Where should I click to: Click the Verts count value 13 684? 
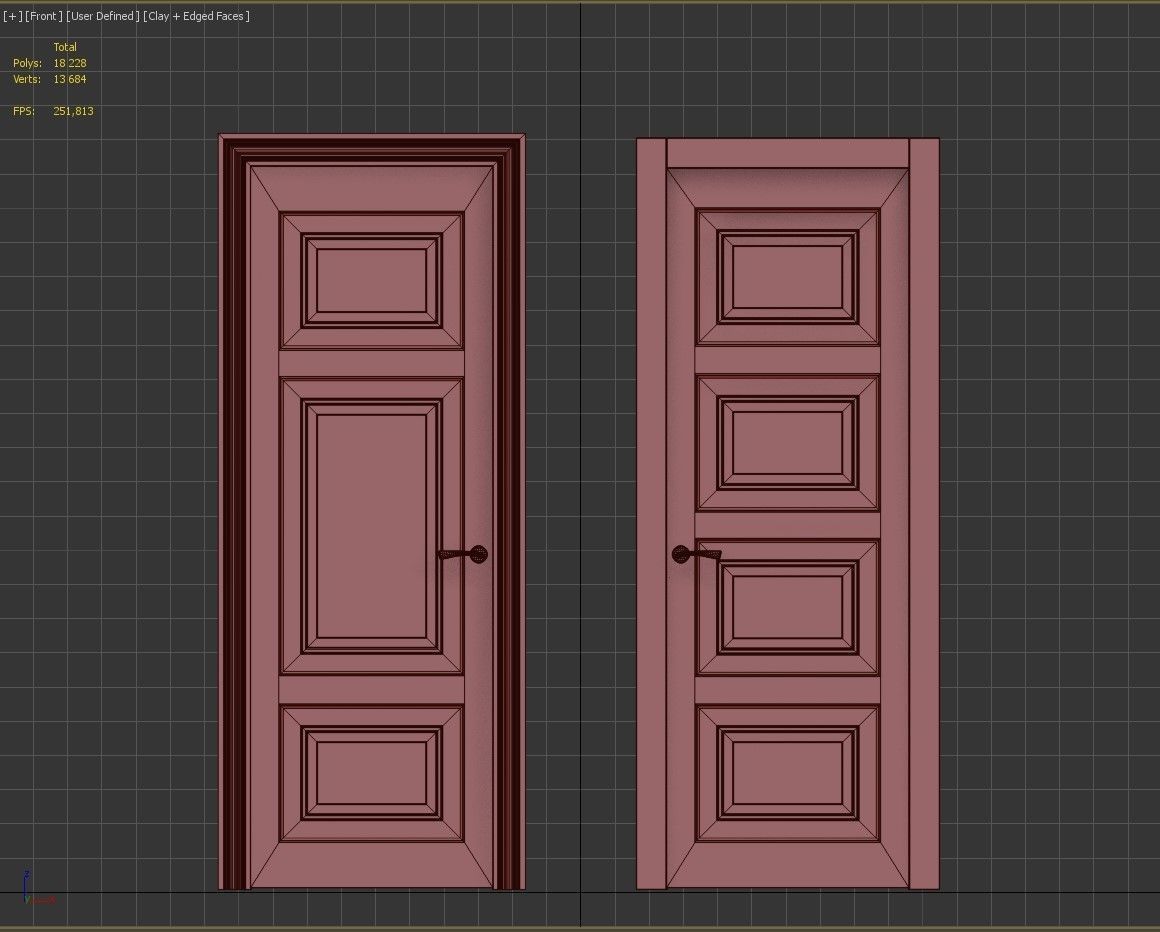point(70,79)
